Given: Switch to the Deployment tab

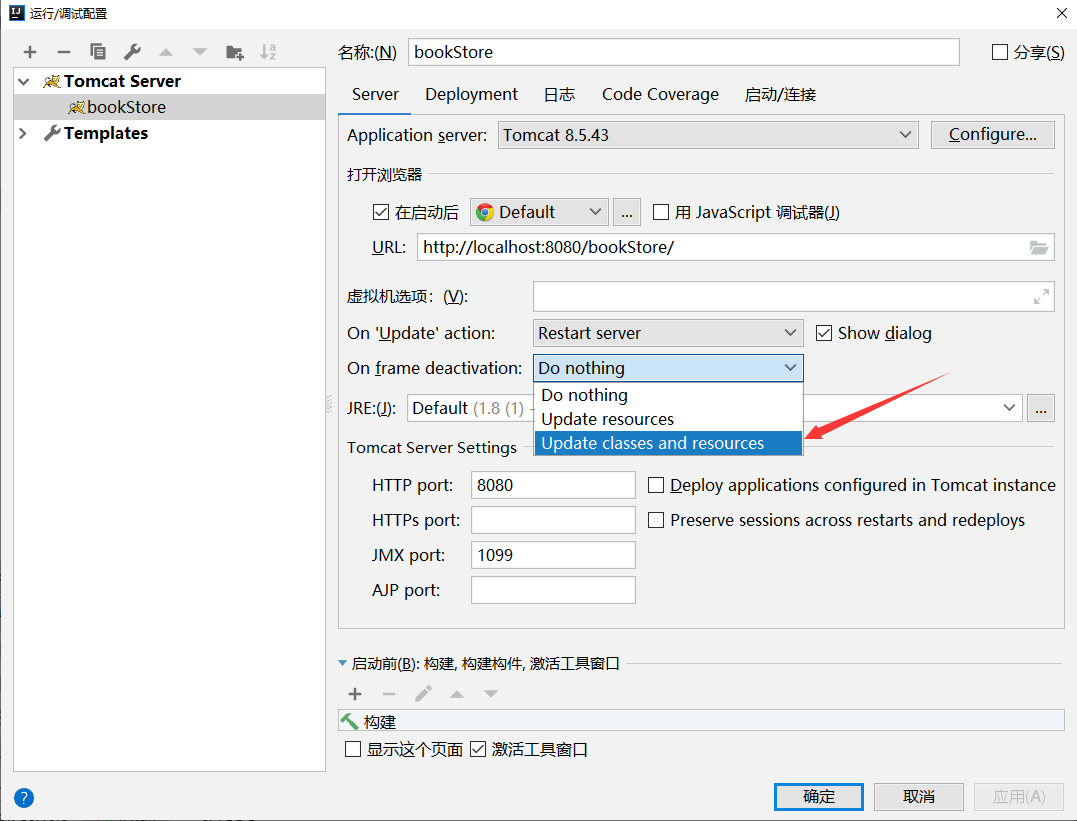Looking at the screenshot, I should (x=471, y=95).
